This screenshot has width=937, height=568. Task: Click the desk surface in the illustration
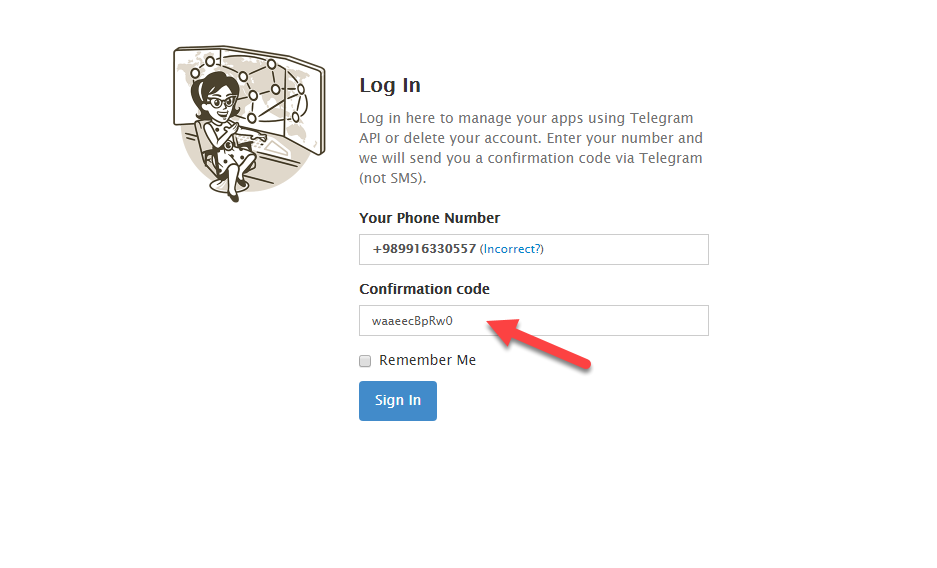[x=277, y=152]
